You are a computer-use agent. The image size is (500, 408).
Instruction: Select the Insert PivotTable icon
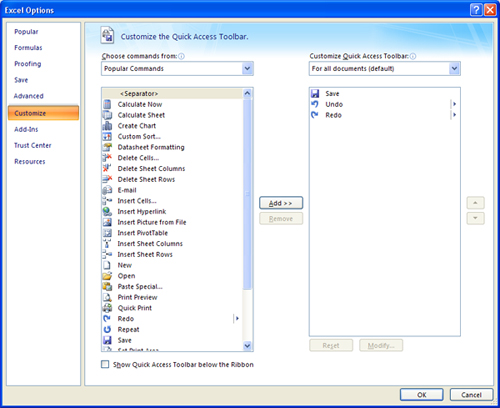point(107,233)
